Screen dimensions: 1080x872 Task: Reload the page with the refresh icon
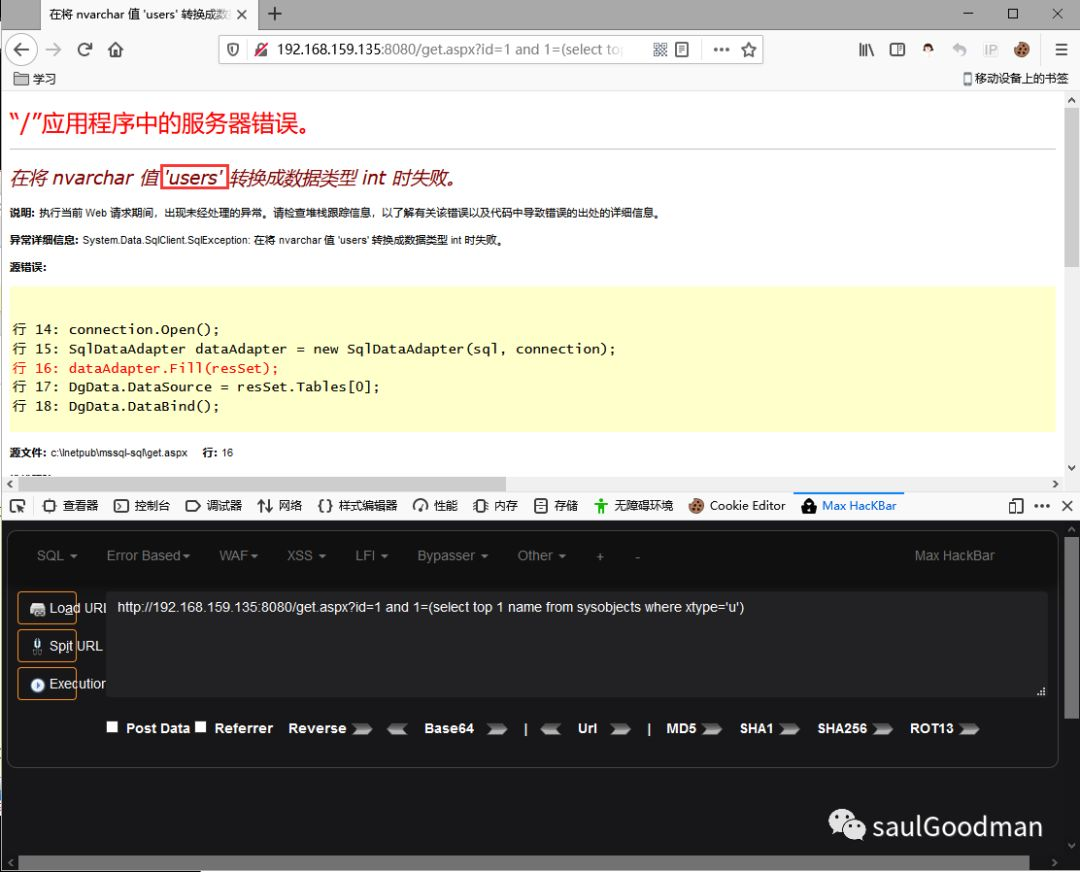(85, 50)
